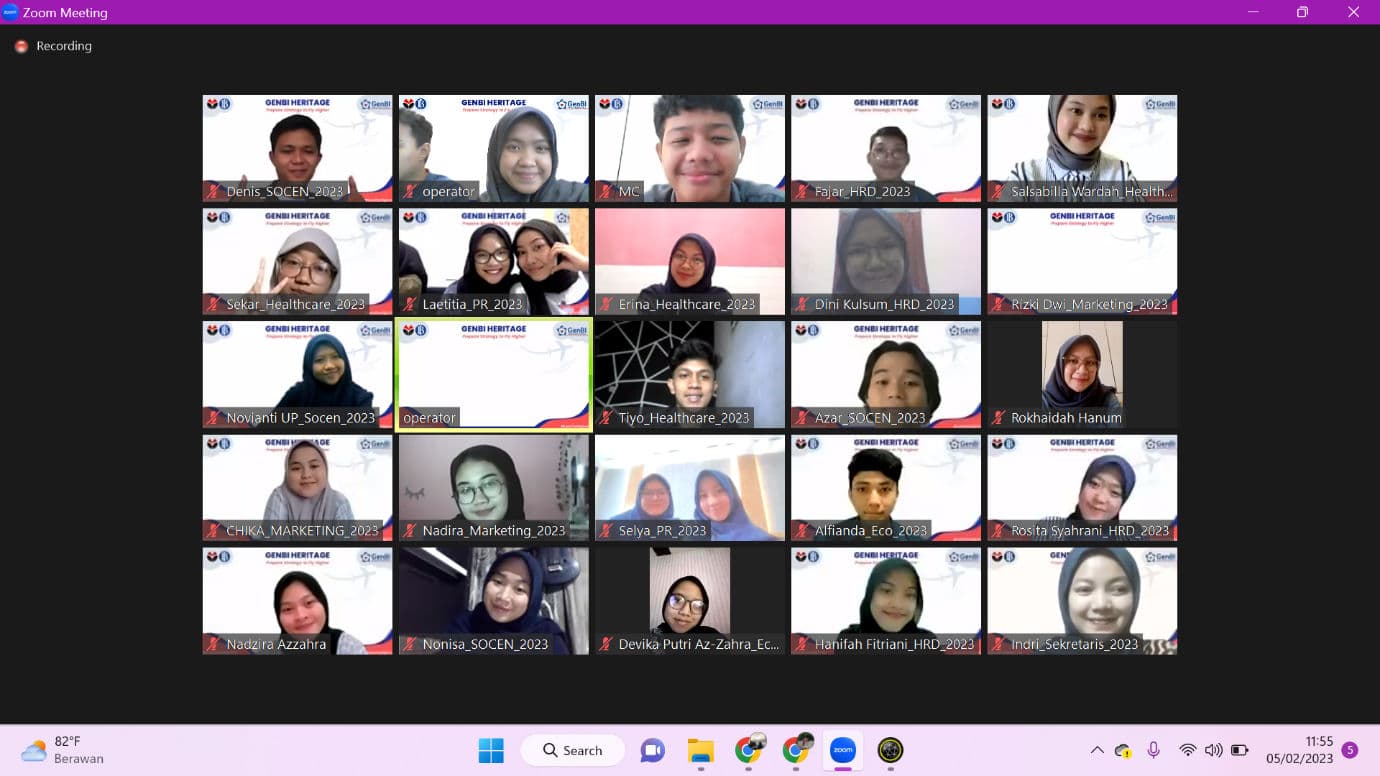Click muted mic icon on Hanifah Fitriani_HRD_2023 tile
This screenshot has width=1380, height=776.
click(801, 644)
